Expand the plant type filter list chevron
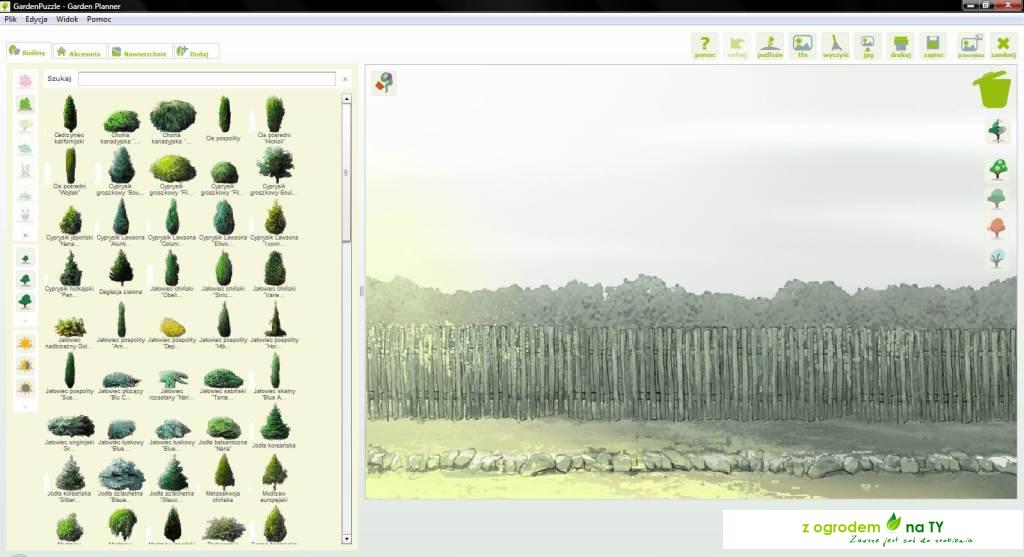 click(x=25, y=236)
